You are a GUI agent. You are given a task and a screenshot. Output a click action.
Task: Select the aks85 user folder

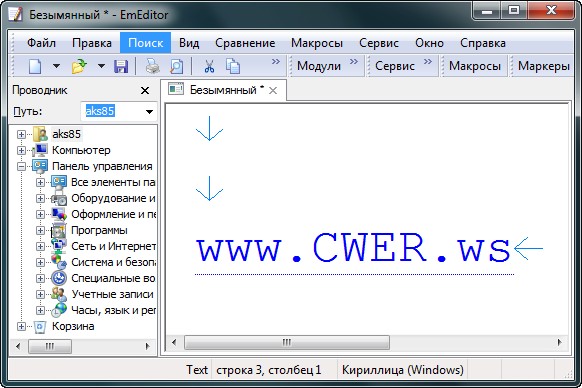tap(66, 134)
